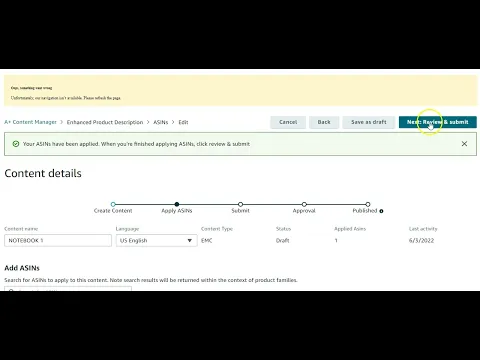
Task: Go back with the Back button
Action: point(324,122)
